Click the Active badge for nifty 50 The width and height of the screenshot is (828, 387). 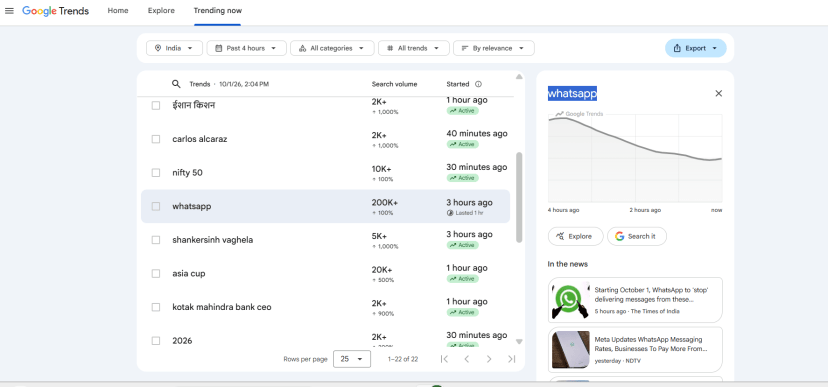(x=463, y=178)
